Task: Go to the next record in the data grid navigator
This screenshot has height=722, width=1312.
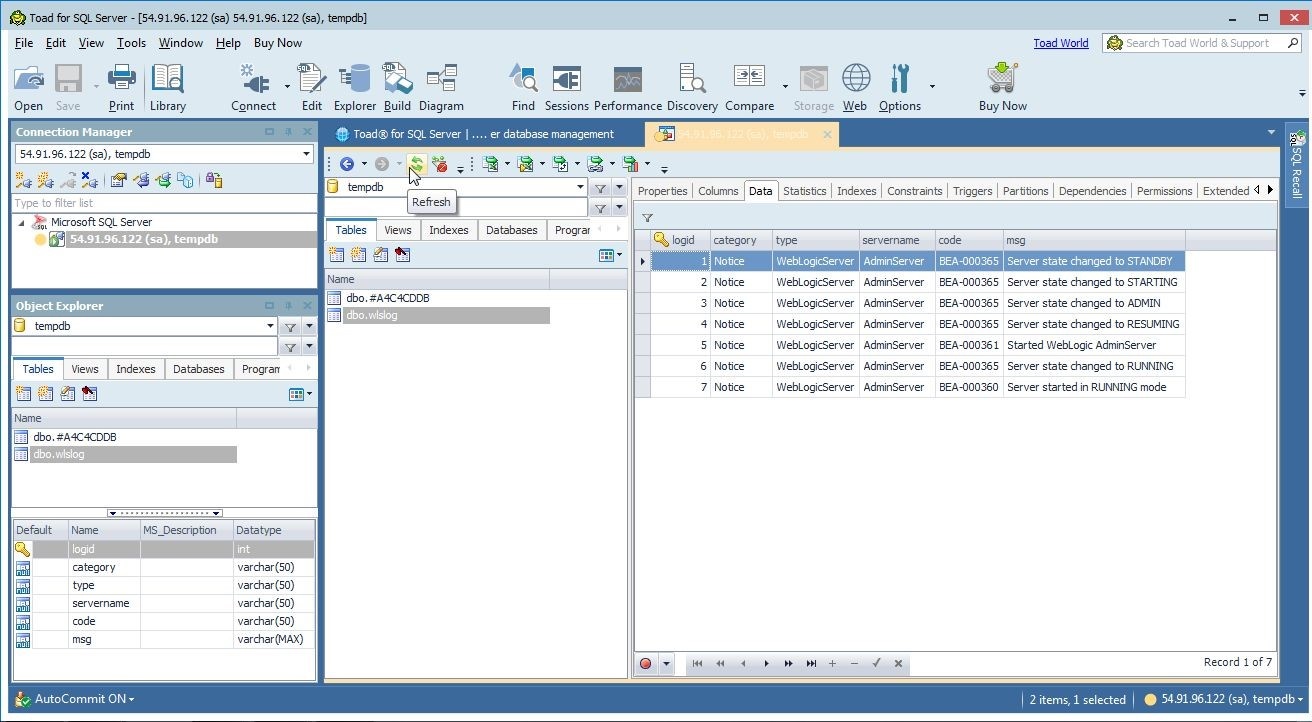Action: 766,663
